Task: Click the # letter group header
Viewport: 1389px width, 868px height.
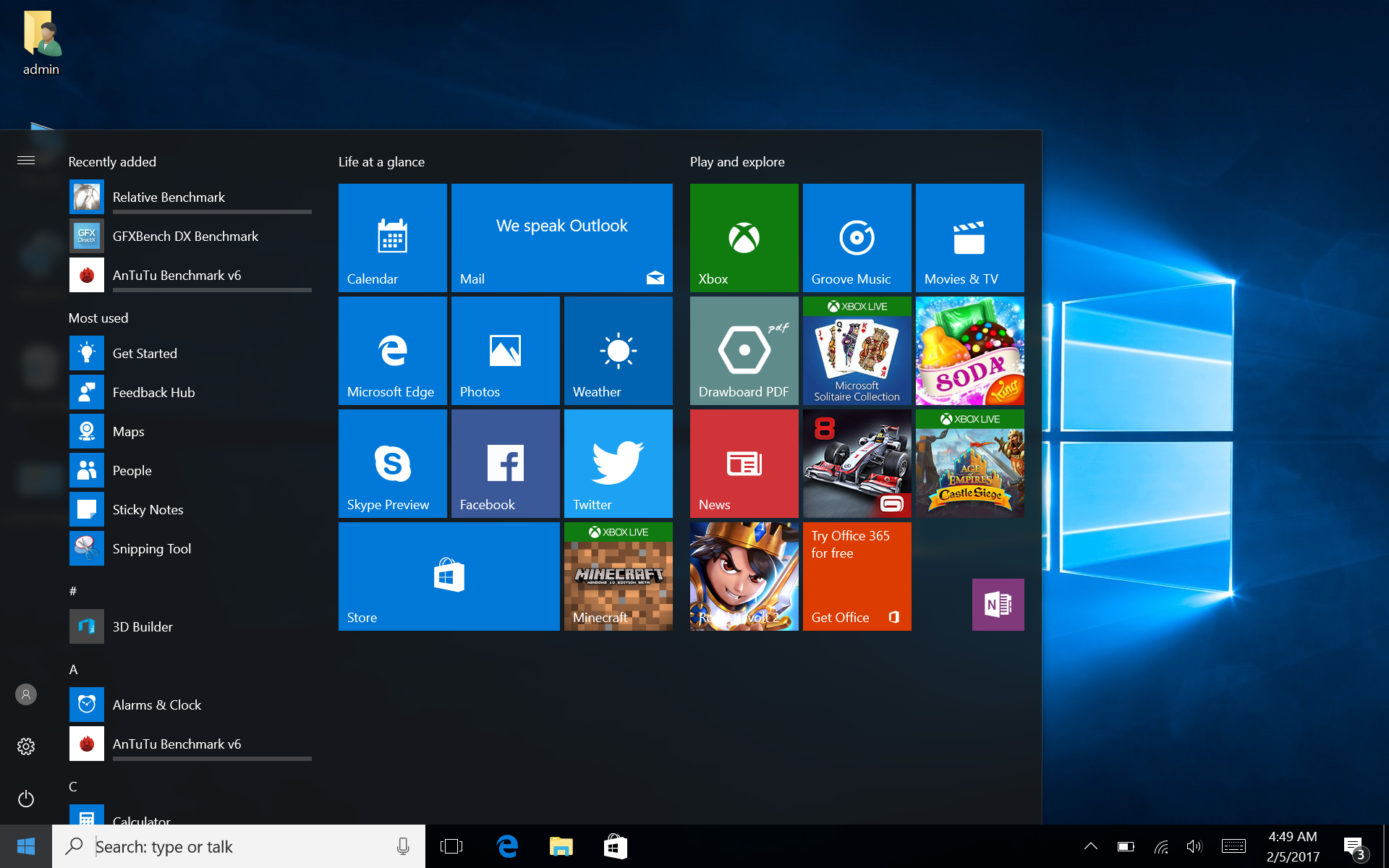Action: (72, 591)
